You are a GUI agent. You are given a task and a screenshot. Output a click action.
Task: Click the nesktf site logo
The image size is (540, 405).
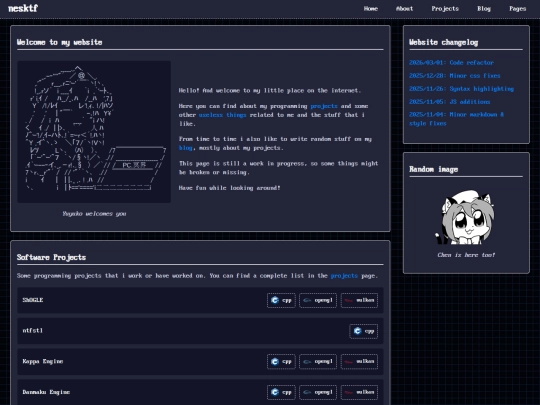(x=23, y=8)
